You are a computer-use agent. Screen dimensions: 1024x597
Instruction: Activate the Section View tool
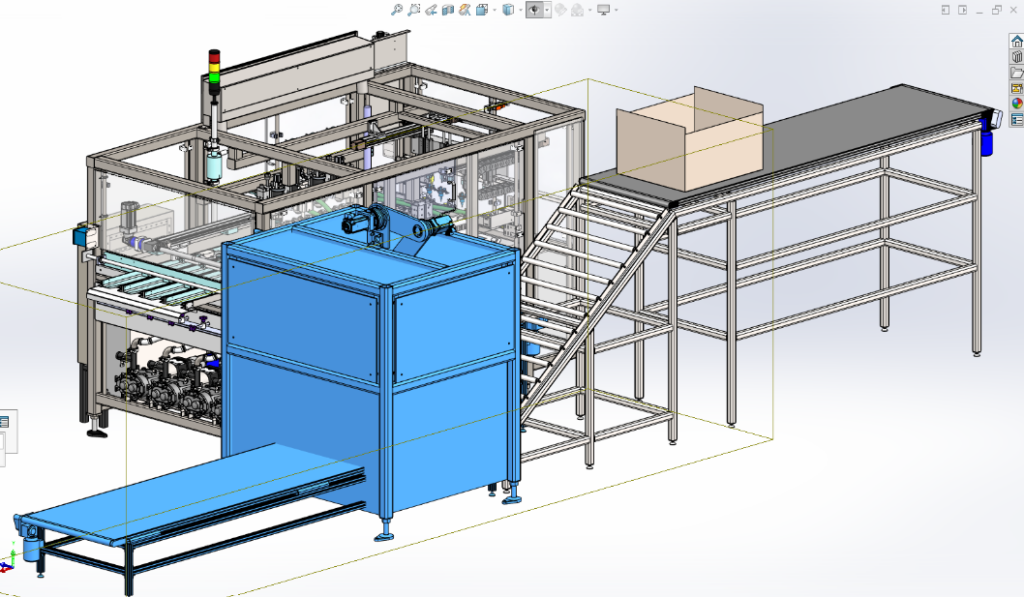[448, 10]
